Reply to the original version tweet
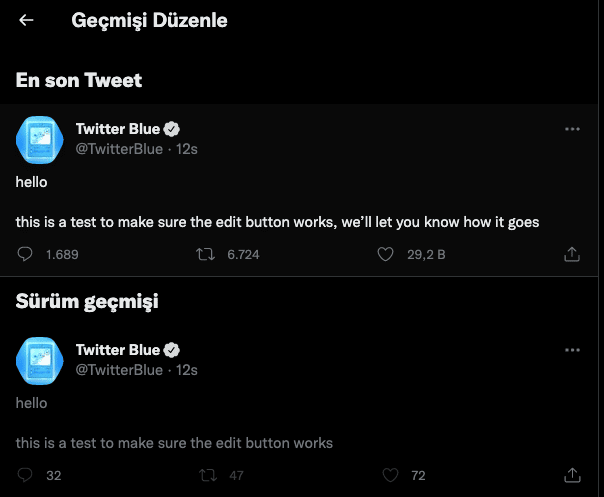This screenshot has height=497, width=604. [26, 474]
